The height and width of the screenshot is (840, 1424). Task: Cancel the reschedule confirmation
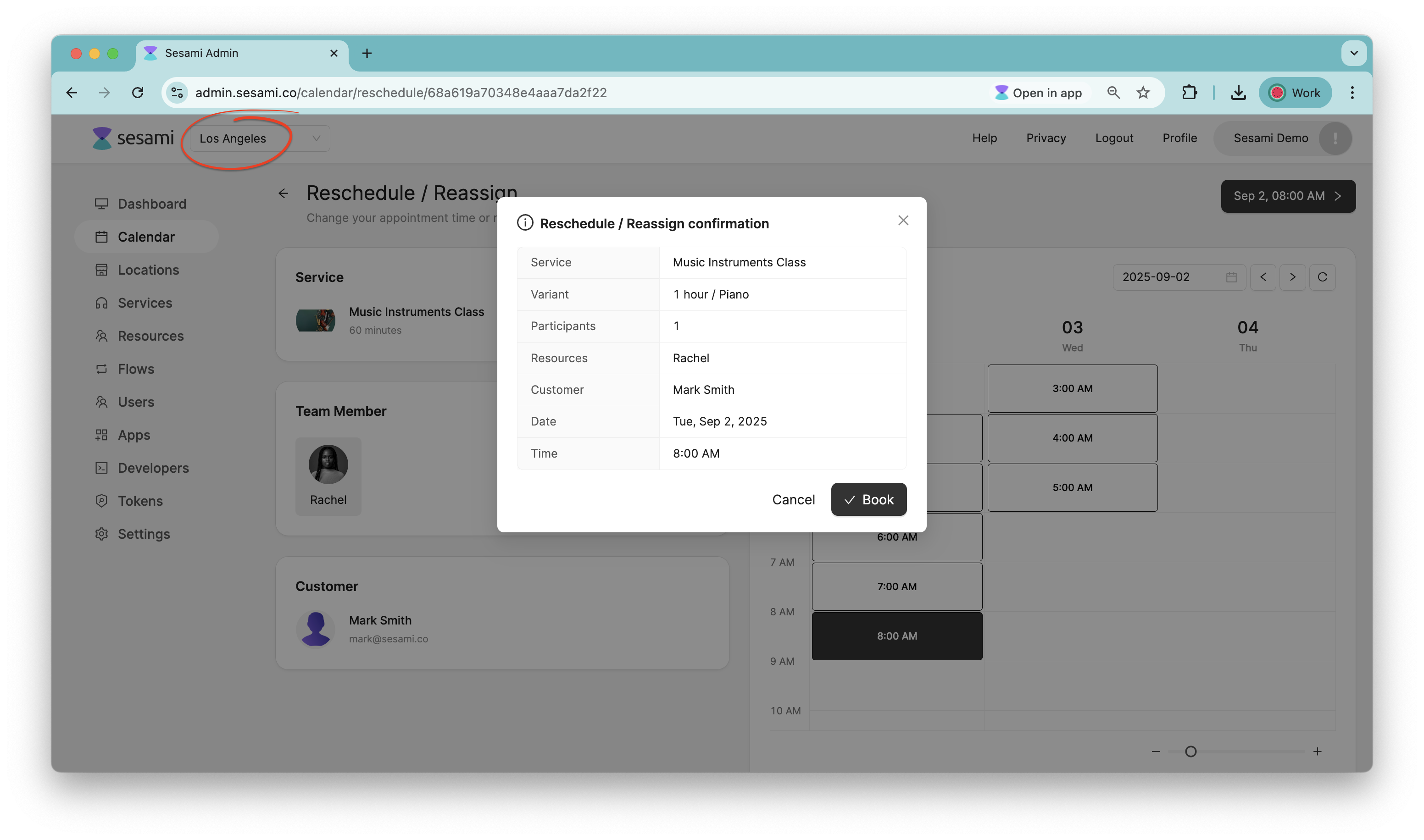tap(793, 499)
